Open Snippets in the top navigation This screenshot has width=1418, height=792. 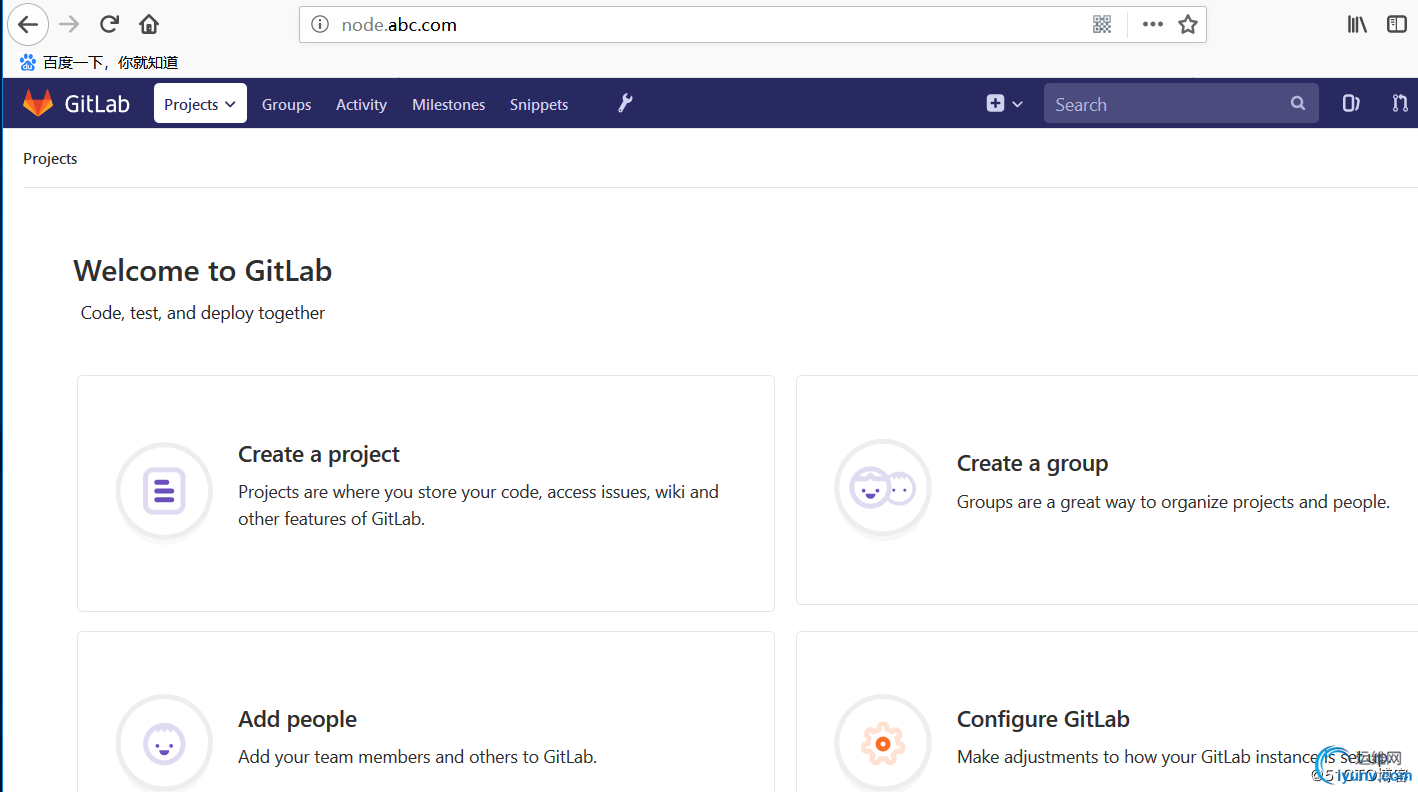coord(539,104)
